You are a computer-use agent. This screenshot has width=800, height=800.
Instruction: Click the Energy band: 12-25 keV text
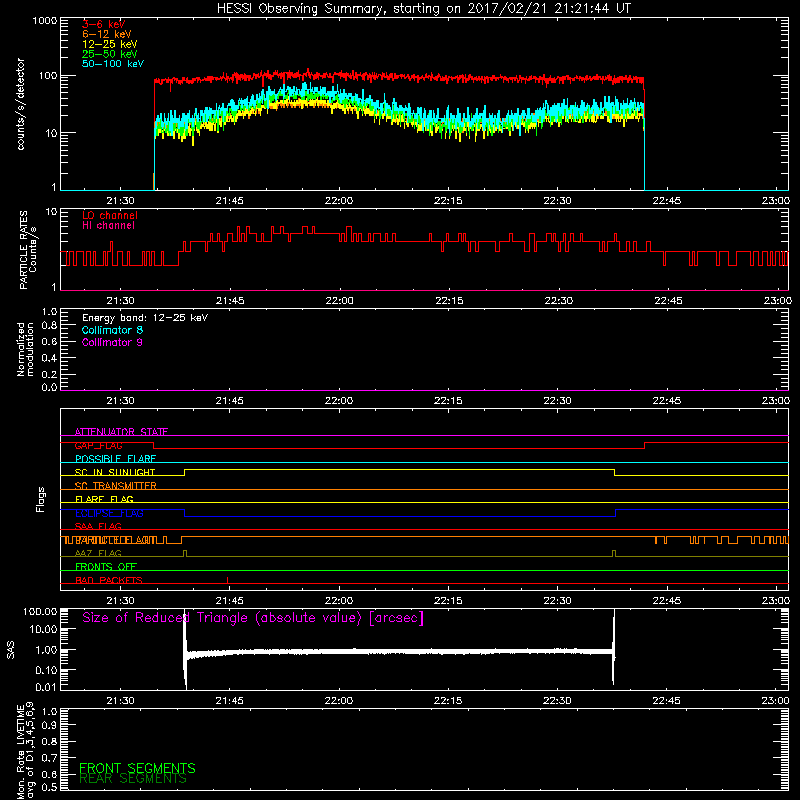(x=145, y=318)
